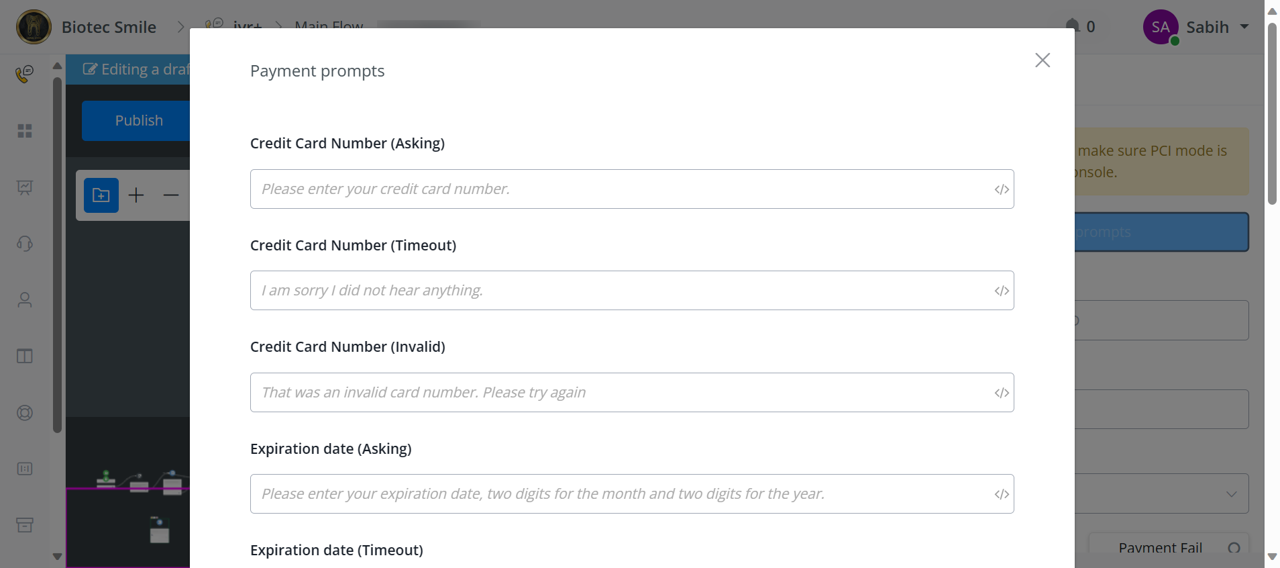Click the page vertical scrollbar
The height and width of the screenshot is (568, 1280).
1272,284
